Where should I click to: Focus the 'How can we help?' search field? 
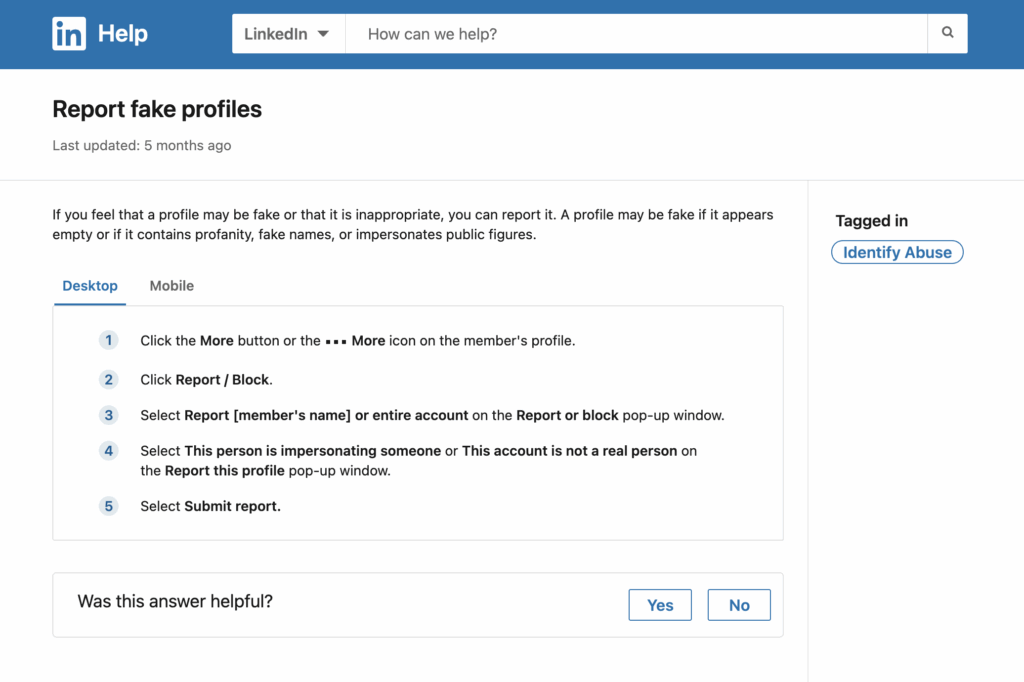click(x=636, y=33)
